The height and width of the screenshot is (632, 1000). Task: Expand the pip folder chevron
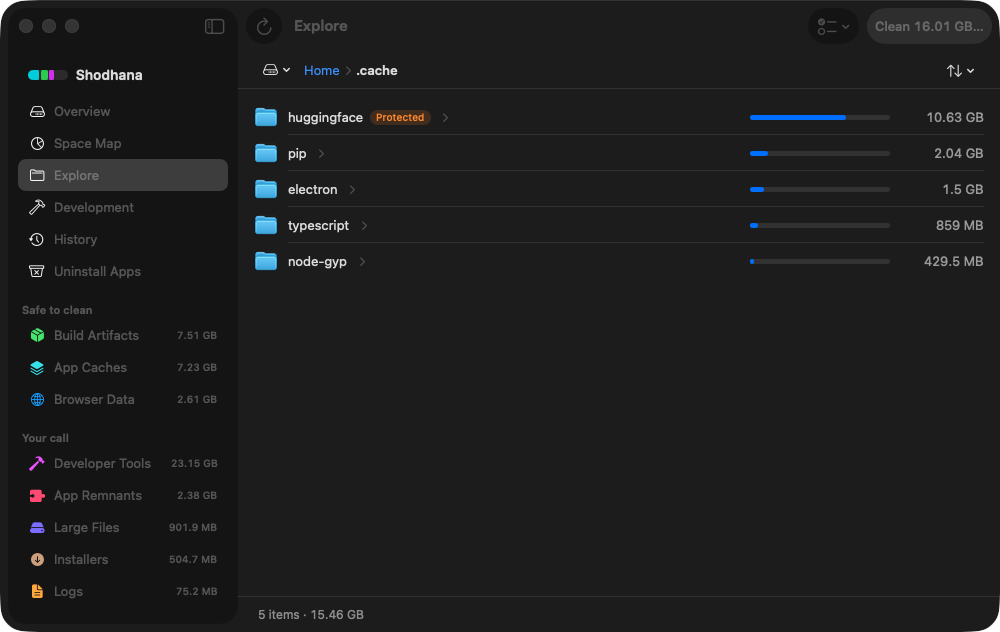[x=321, y=154]
